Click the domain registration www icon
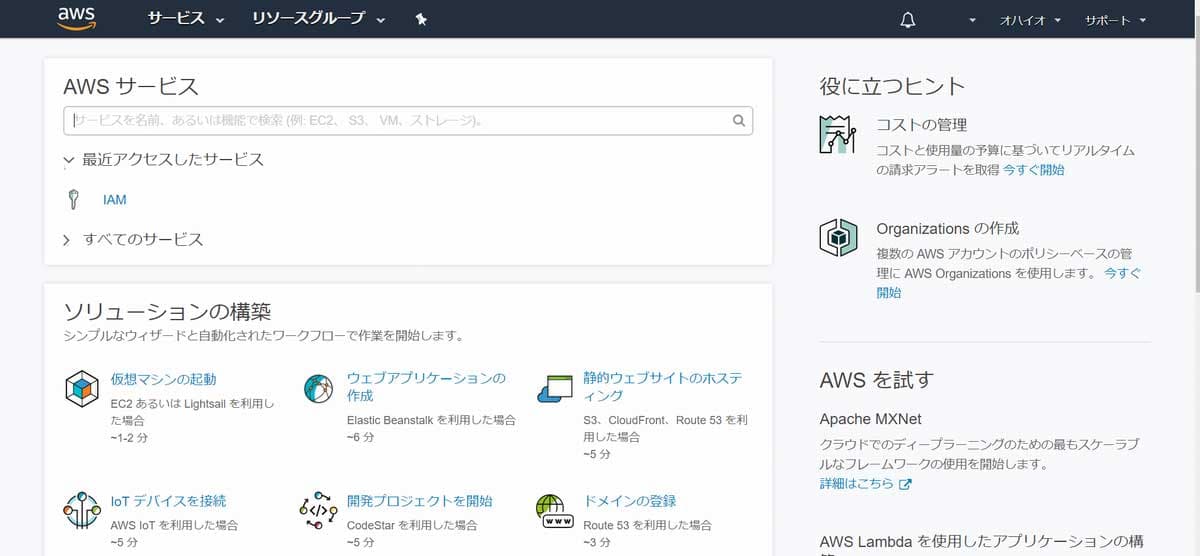The height and width of the screenshot is (556, 1200). [x=554, y=510]
